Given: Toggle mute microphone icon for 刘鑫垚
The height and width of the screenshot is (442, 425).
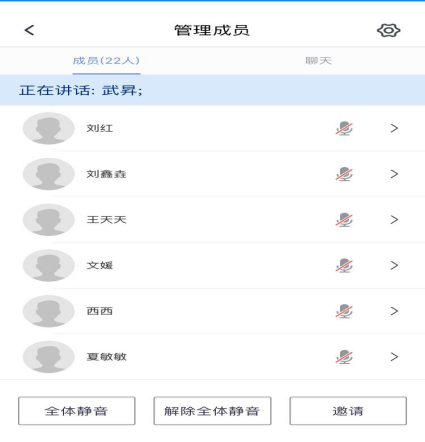Looking at the screenshot, I should [x=344, y=174].
